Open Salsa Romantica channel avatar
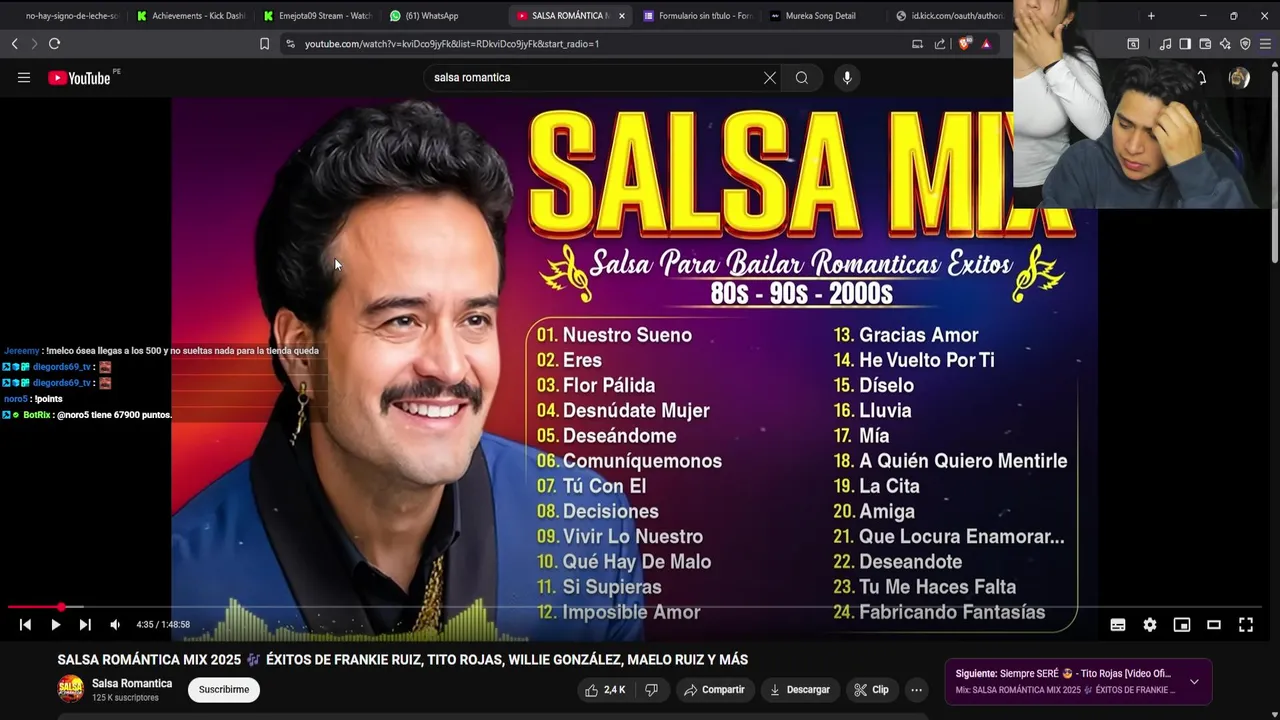 coord(71,689)
